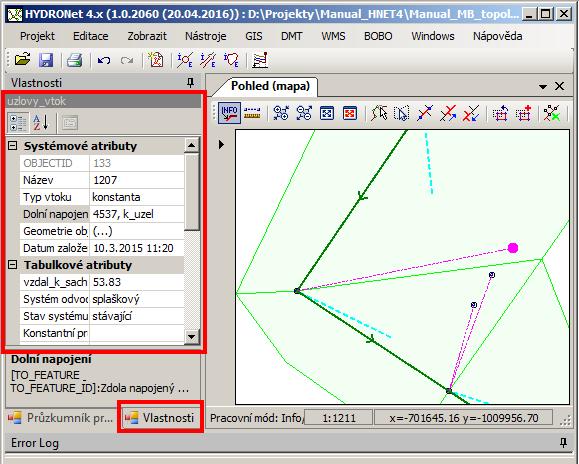The width and height of the screenshot is (579, 464).
Task: Click the pipe segment import/export icon
Action: pyautogui.click(x=208, y=60)
